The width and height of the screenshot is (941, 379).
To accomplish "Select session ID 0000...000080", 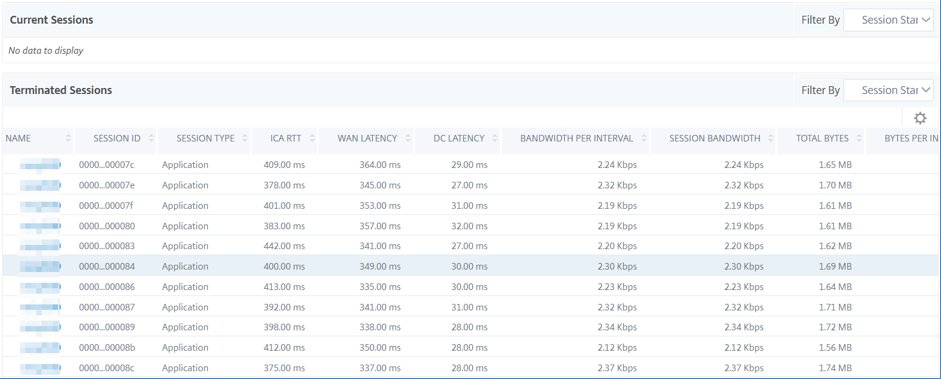I will tap(107, 226).
